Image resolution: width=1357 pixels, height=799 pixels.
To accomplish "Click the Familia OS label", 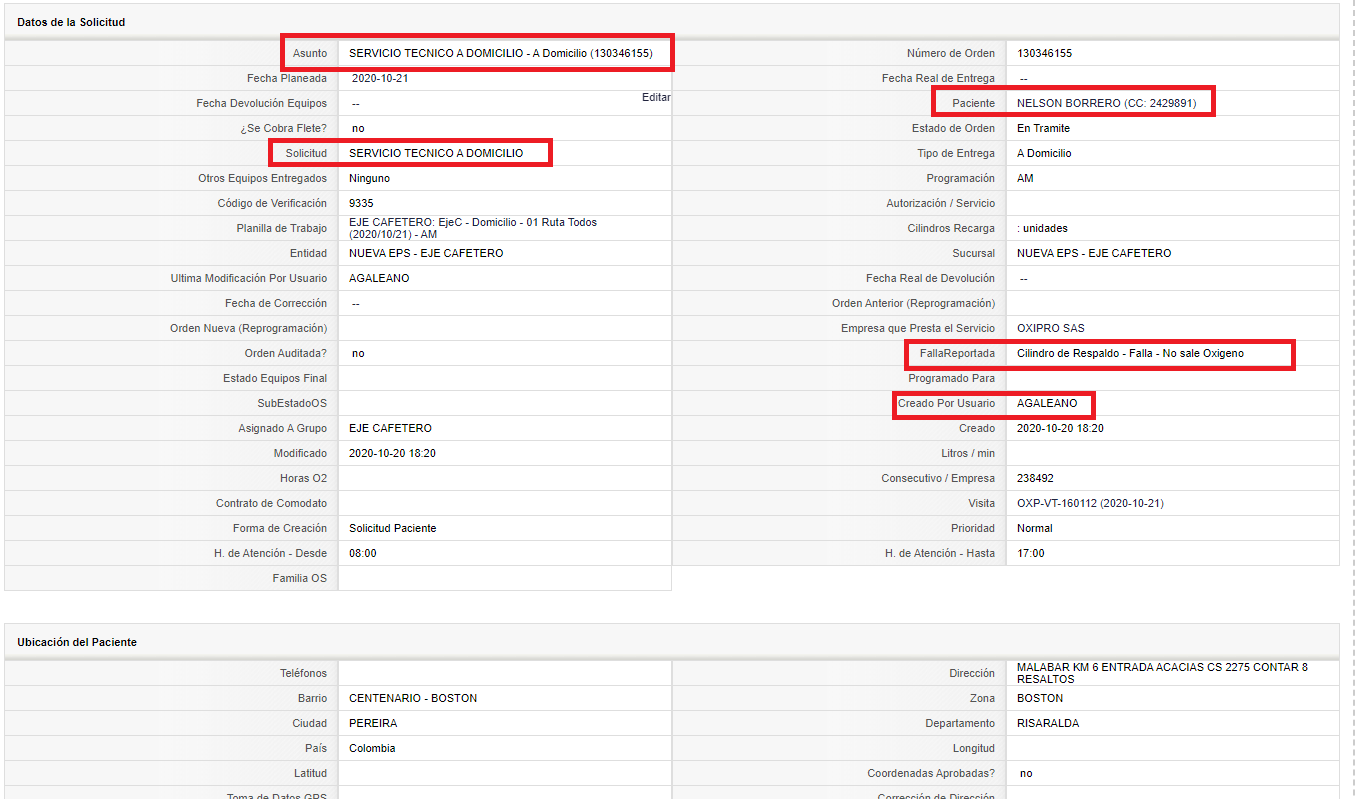I will point(300,578).
